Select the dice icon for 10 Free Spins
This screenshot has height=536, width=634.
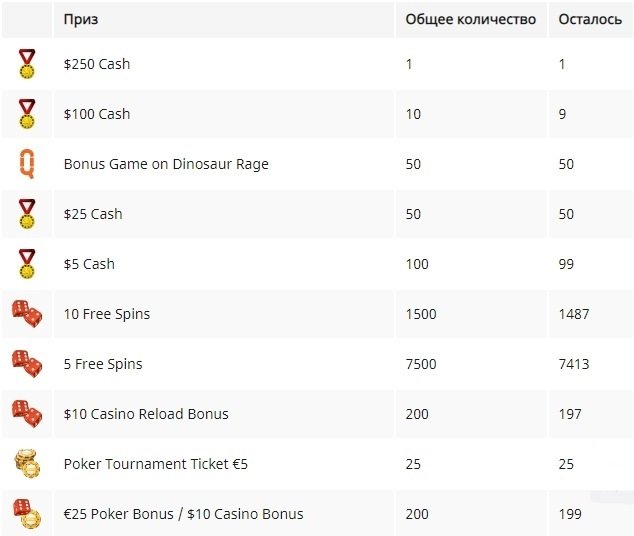(27, 314)
